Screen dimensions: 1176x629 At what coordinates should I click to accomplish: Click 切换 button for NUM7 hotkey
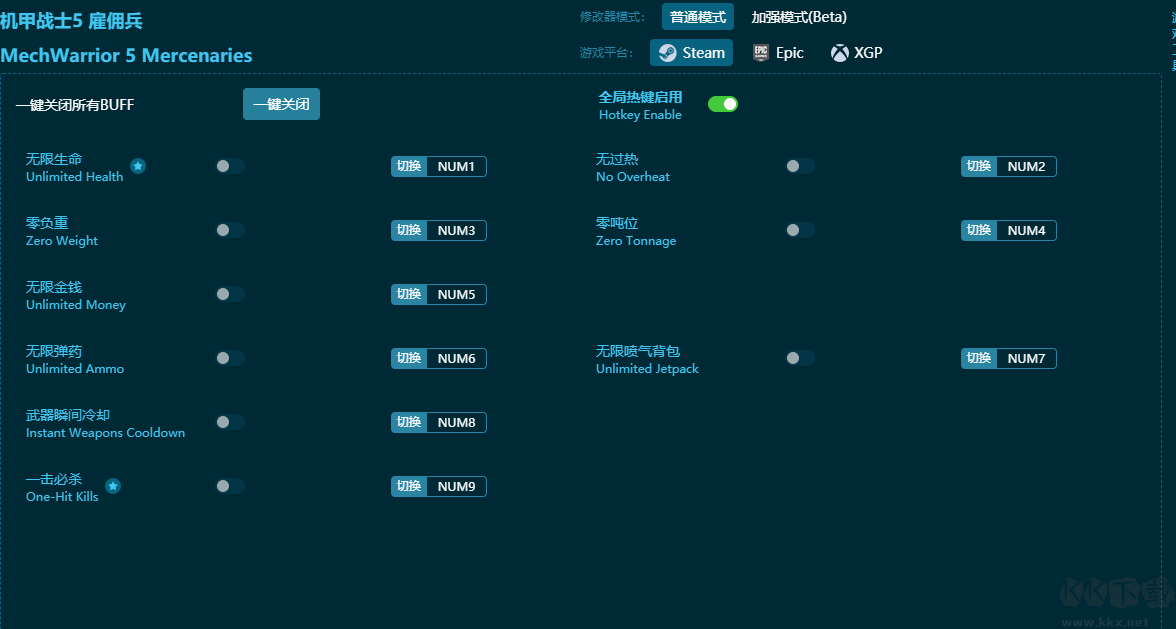(x=979, y=359)
